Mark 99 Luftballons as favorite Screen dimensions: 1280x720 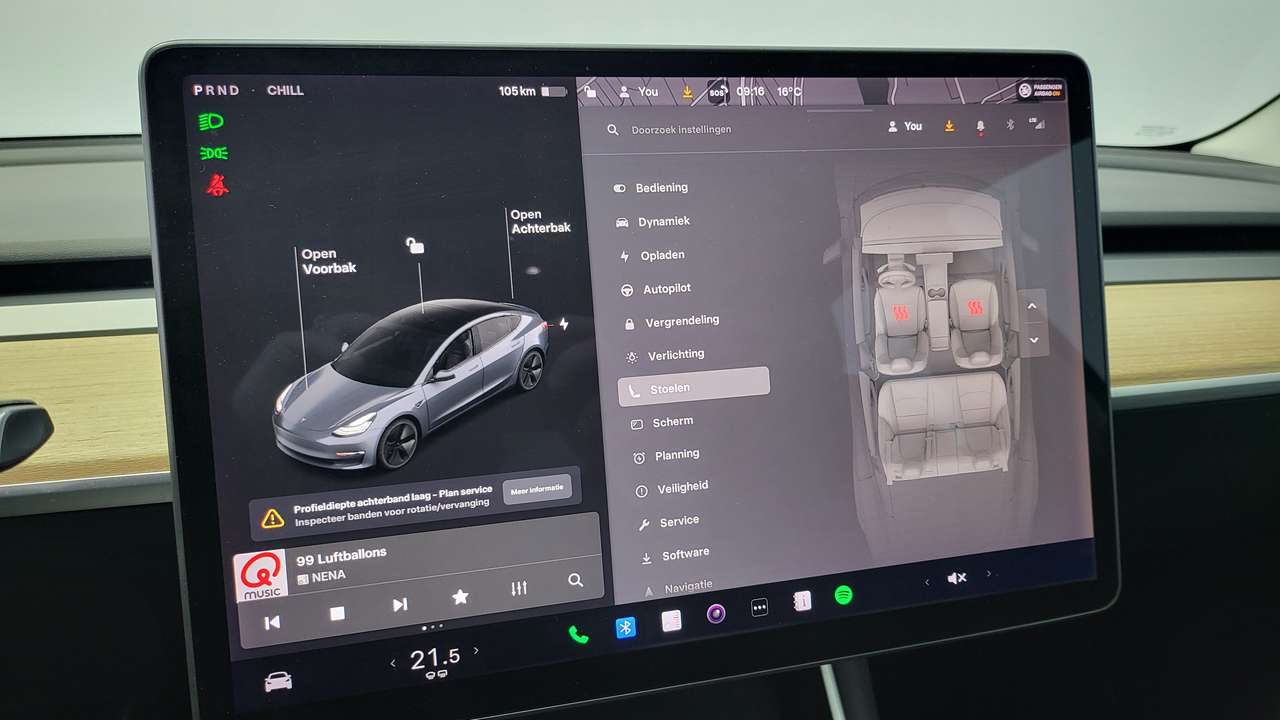[x=460, y=597]
